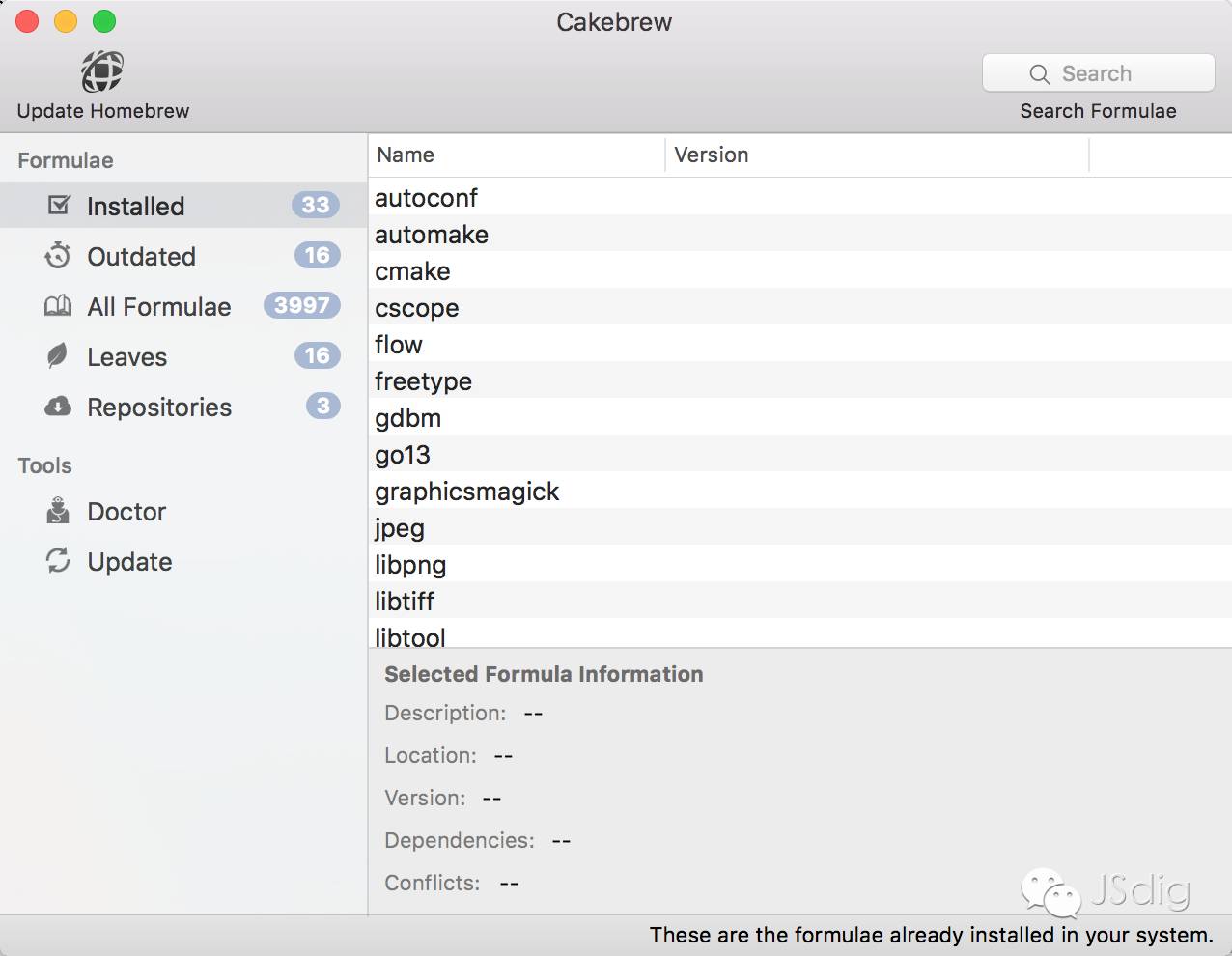Click the All Formulae book icon
The width and height of the screenshot is (1232, 956).
(x=58, y=306)
